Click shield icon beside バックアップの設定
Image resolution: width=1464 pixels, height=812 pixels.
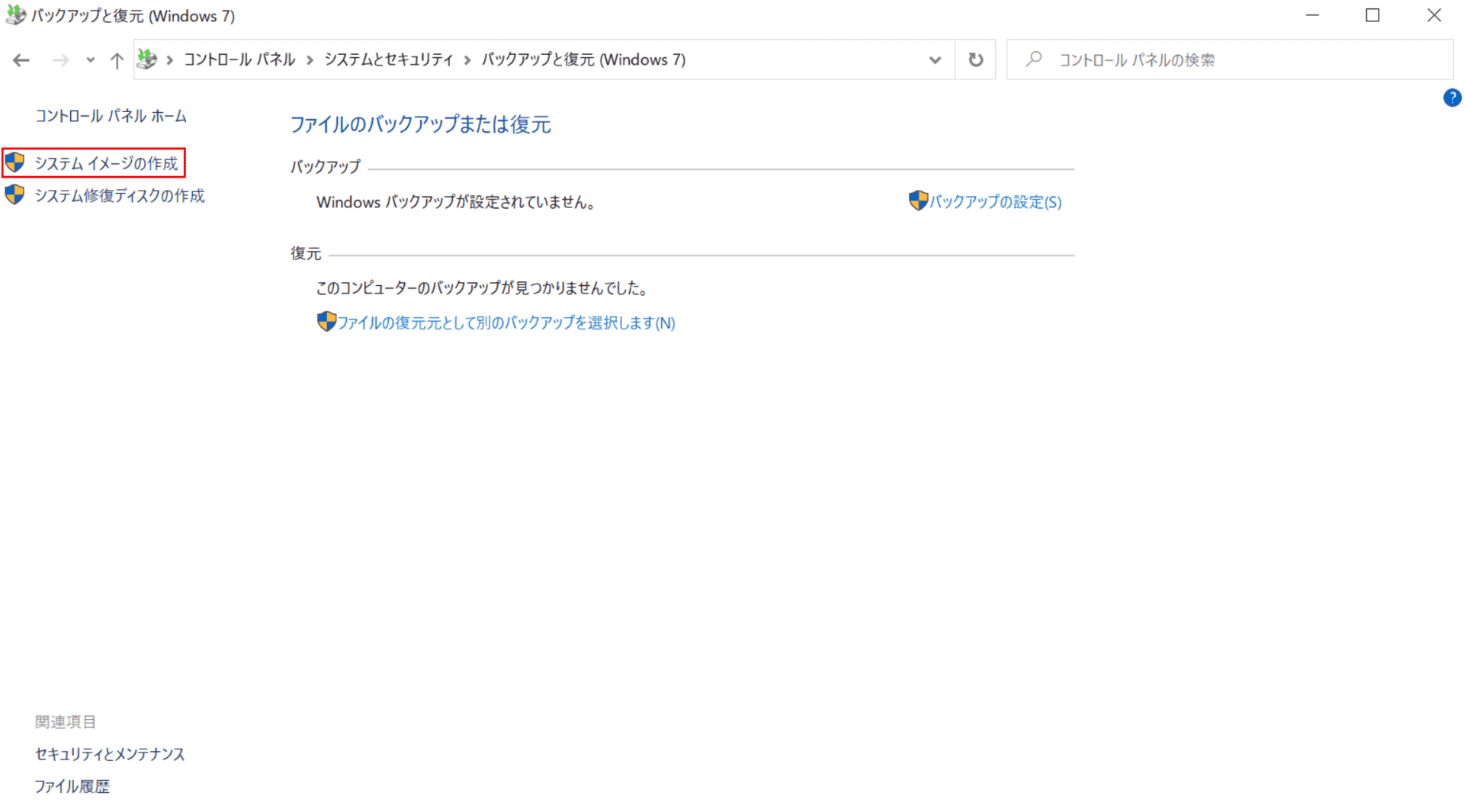(x=918, y=201)
